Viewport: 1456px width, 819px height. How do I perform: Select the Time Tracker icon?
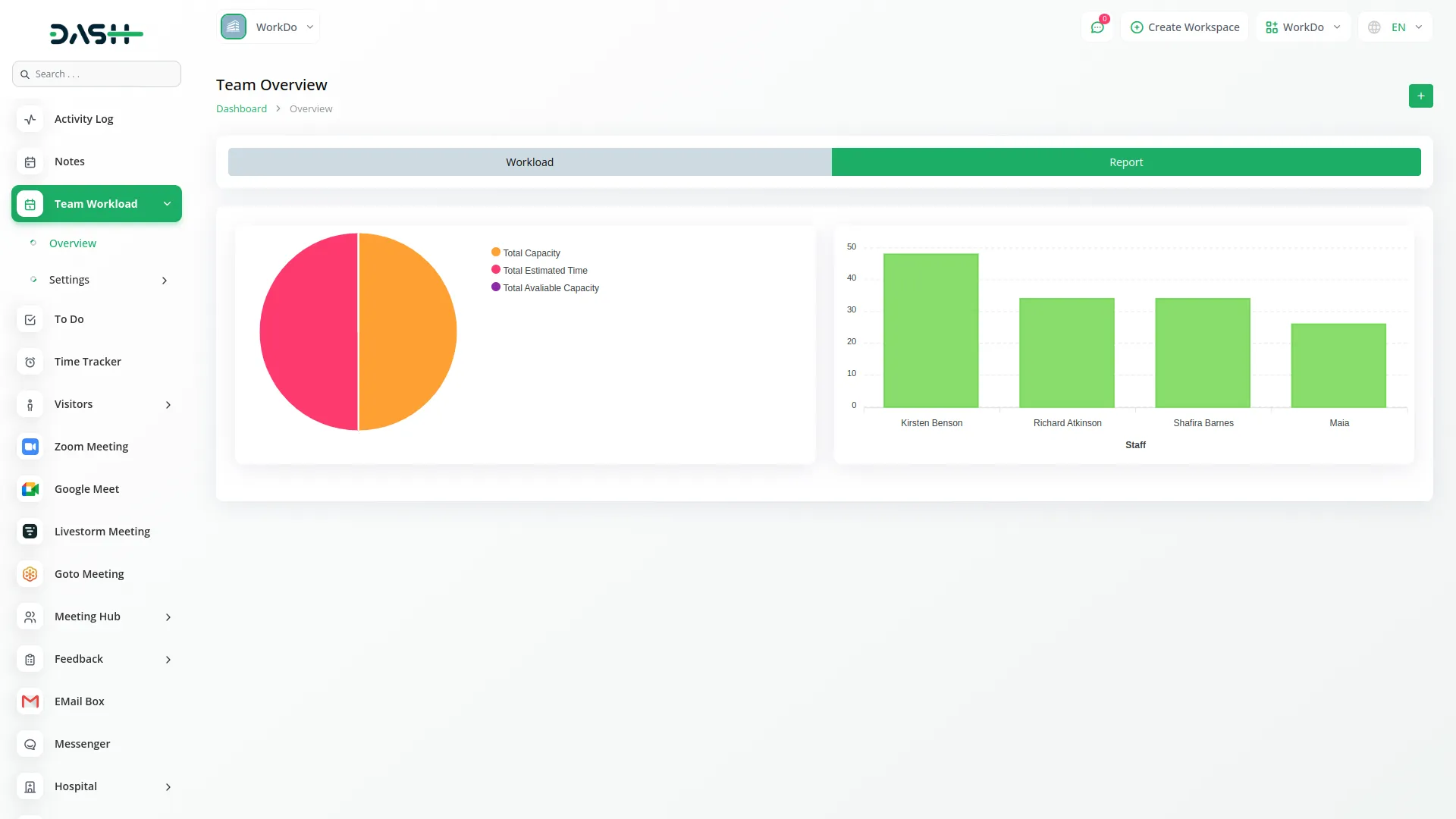tap(30, 362)
